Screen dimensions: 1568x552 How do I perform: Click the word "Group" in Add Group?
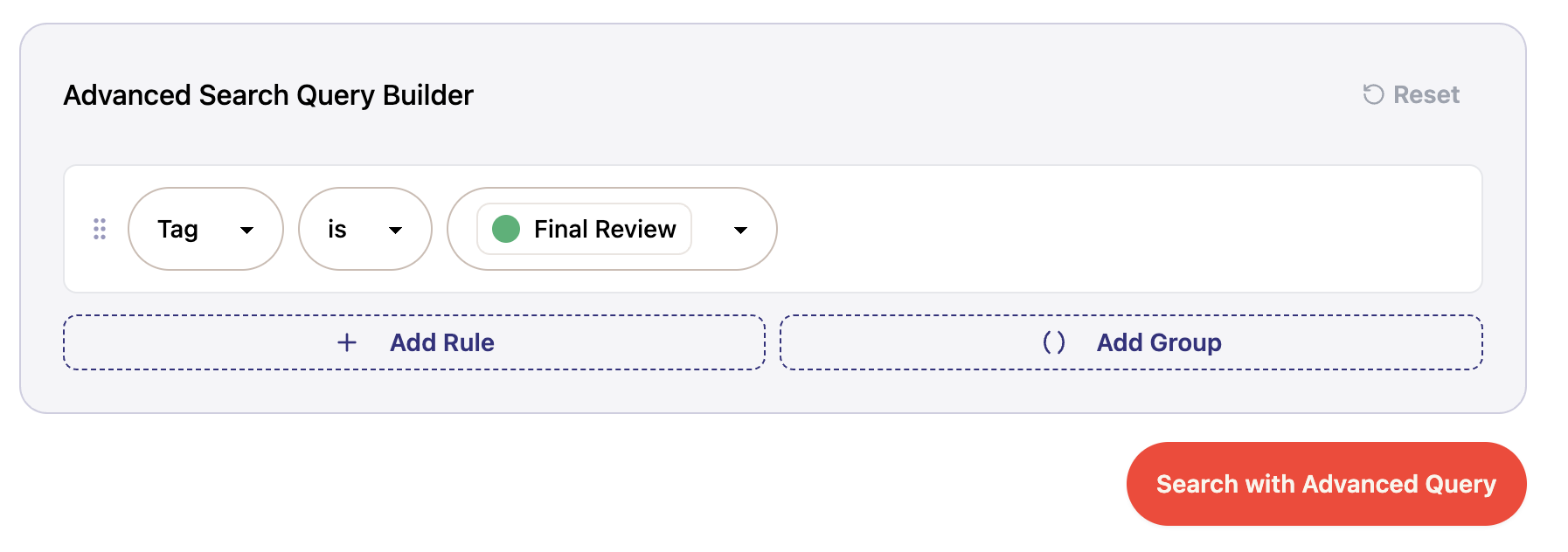tap(1186, 342)
